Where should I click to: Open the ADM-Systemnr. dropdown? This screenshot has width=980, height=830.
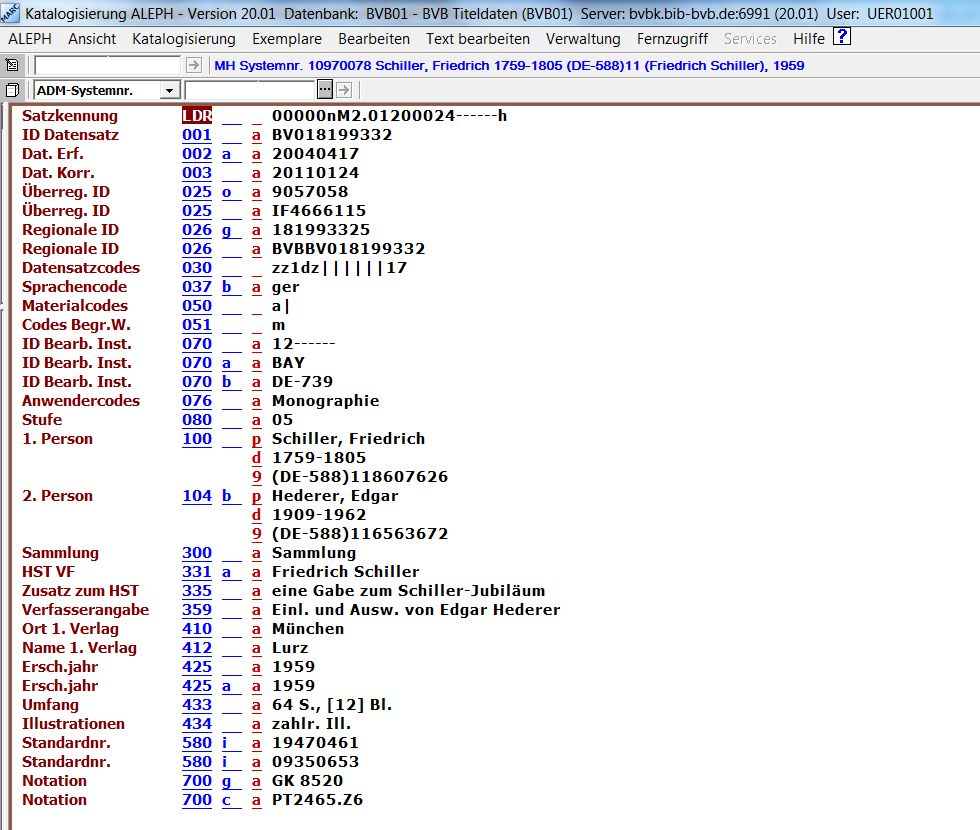[x=170, y=90]
